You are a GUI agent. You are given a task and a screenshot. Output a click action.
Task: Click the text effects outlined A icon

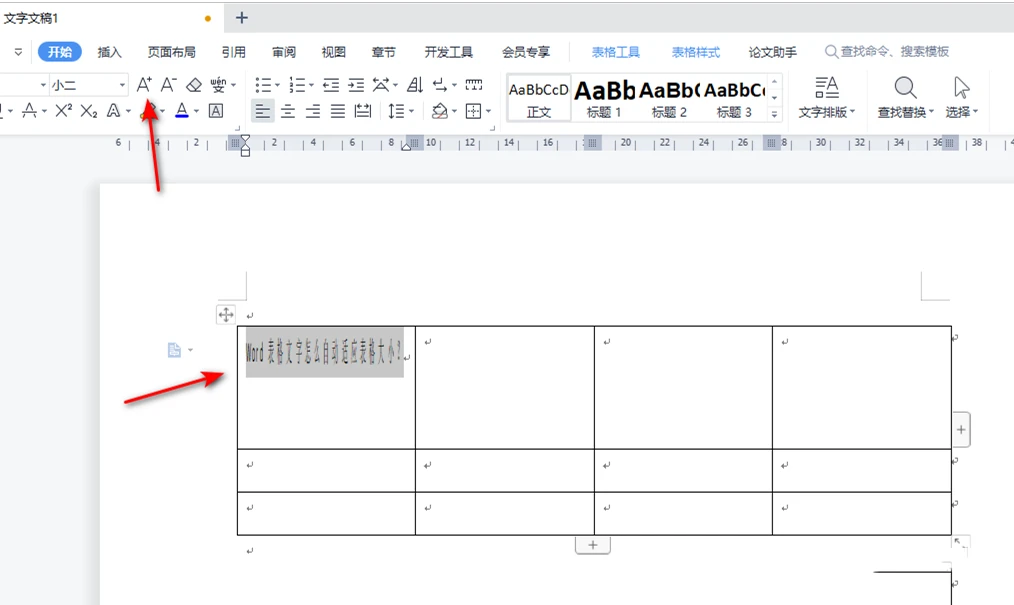[x=113, y=111]
